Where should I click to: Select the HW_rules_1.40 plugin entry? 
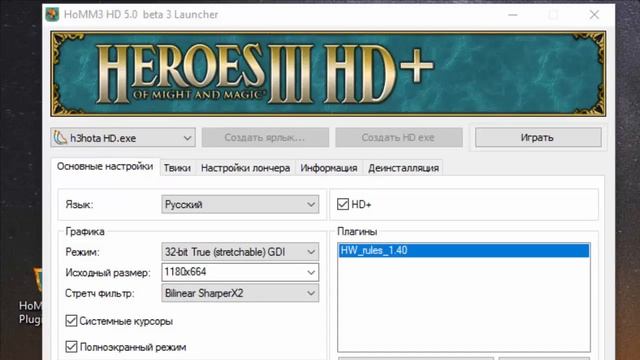pos(464,250)
